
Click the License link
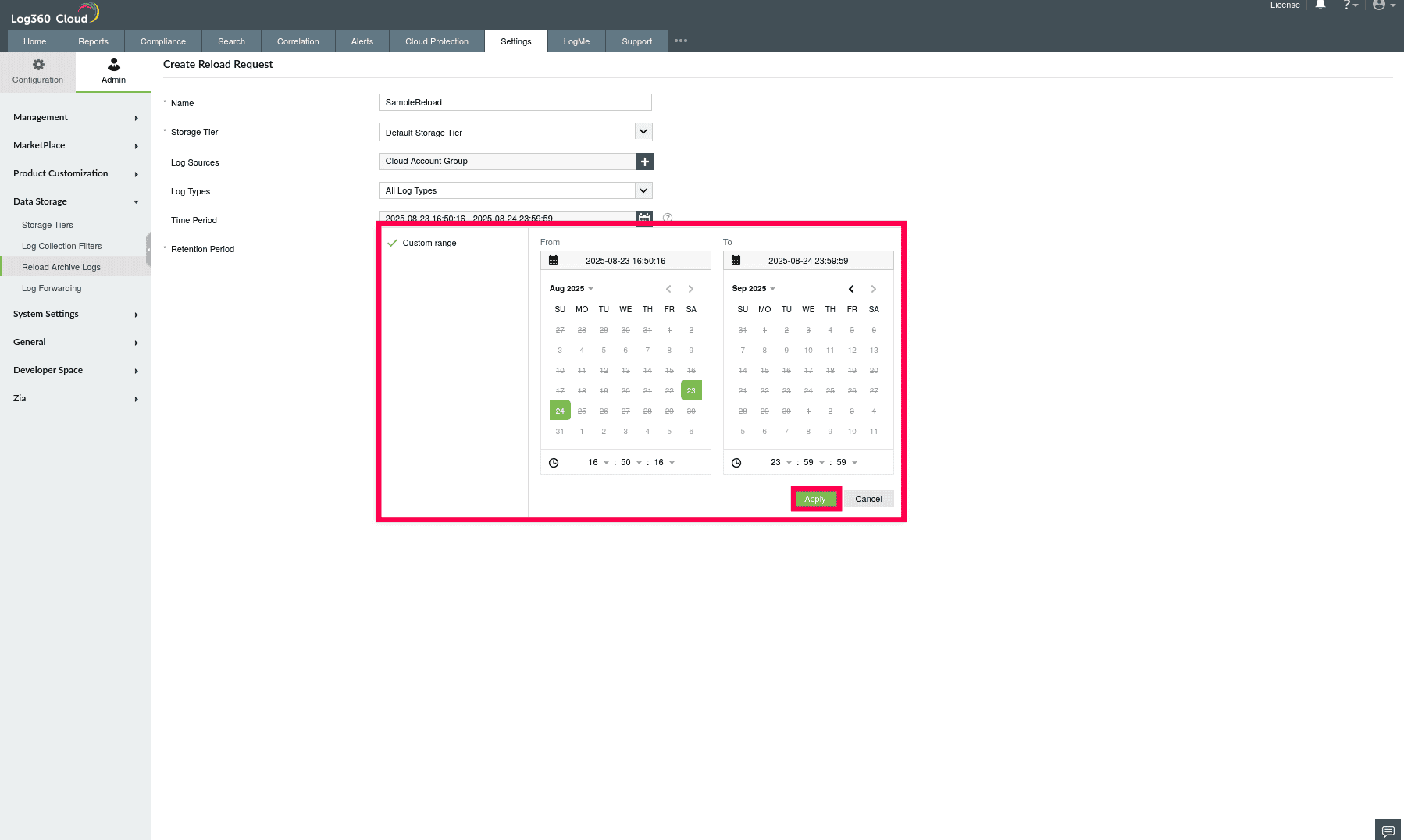(1285, 5)
